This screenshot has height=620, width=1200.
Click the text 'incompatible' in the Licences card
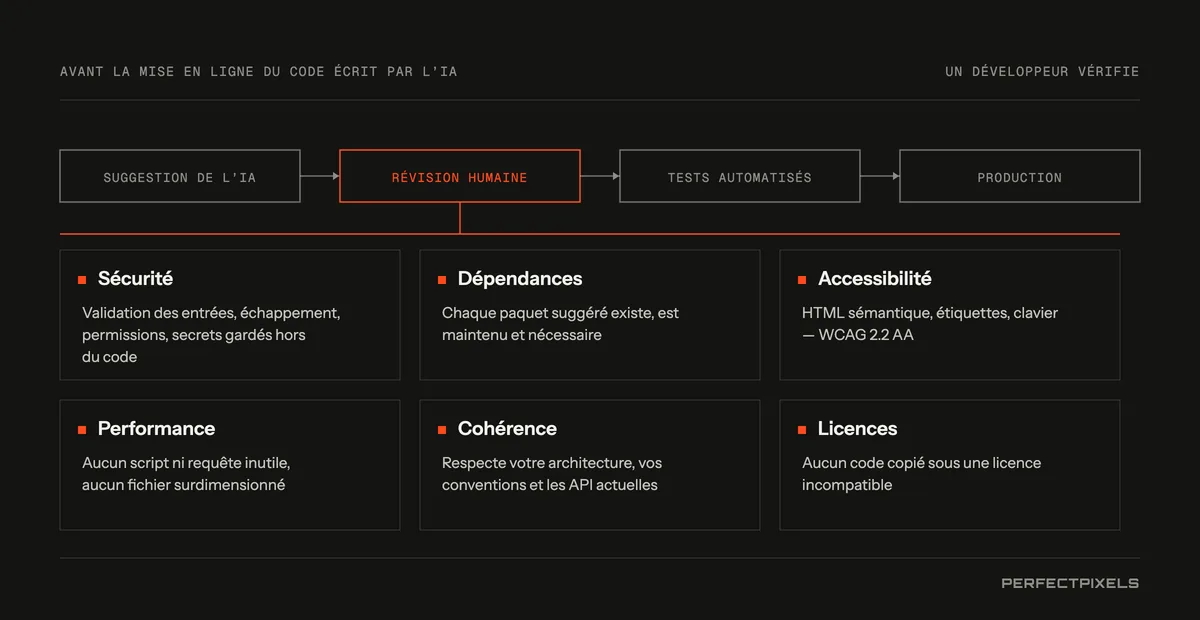[847, 485]
